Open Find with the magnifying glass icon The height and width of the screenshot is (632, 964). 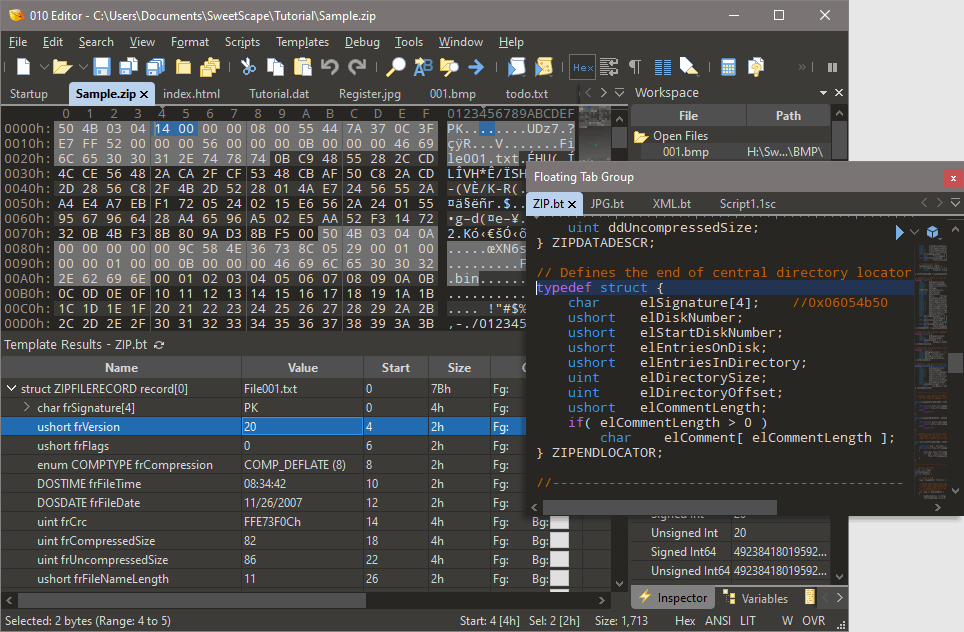395,66
